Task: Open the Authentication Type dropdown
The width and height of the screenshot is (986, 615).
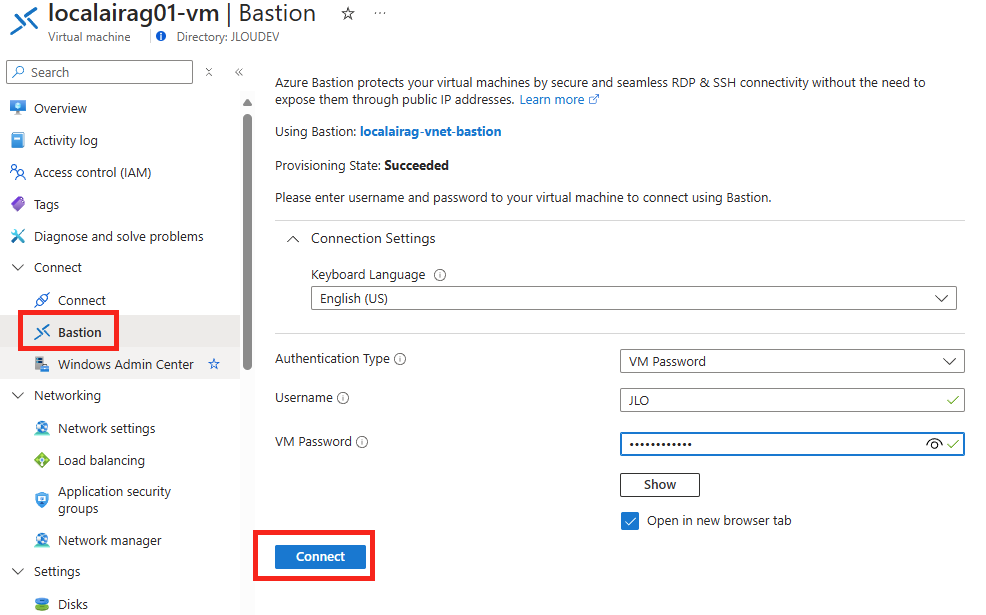Action: point(792,361)
